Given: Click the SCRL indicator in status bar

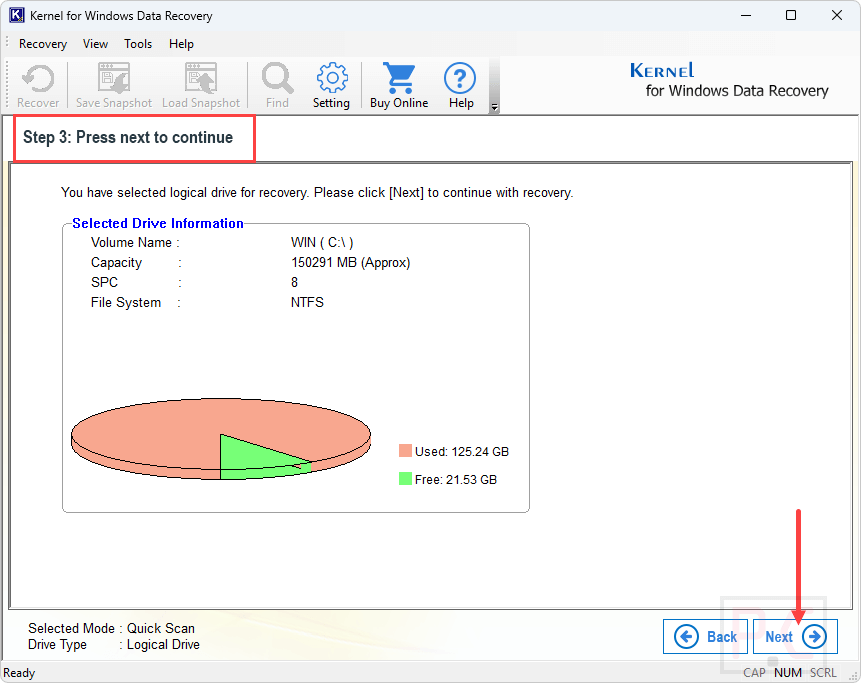Looking at the screenshot, I should (x=823, y=673).
